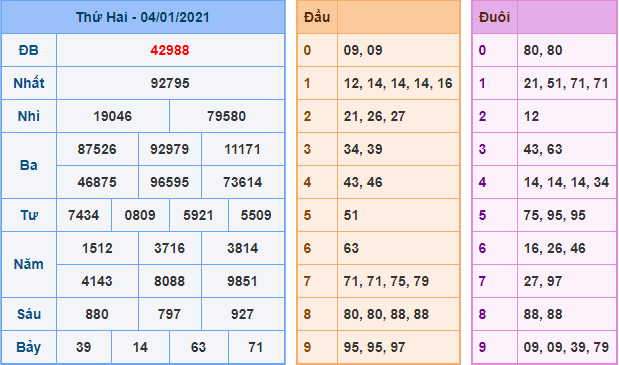Screen dimensions: 619x365
Task: Click Đầu row 0 values 09, 09
Action: (363, 51)
